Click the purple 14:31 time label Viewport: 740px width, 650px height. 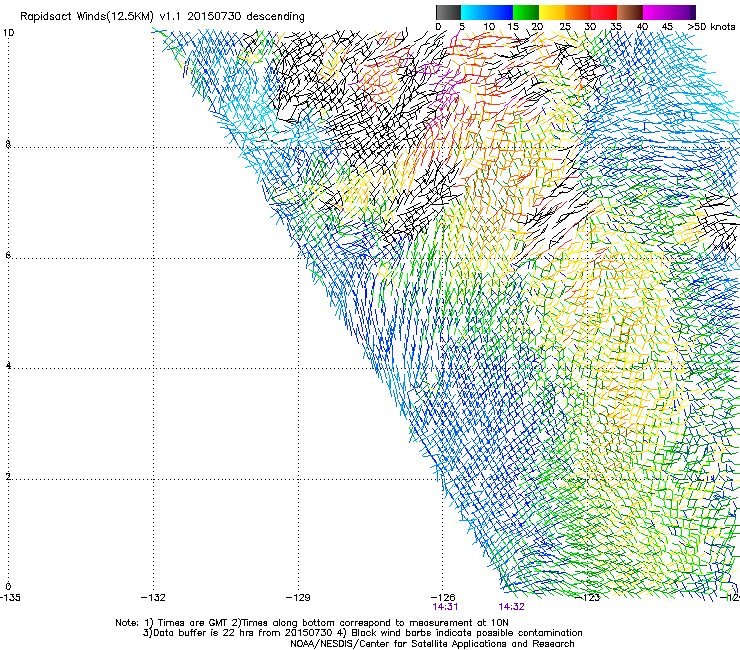pos(445,607)
